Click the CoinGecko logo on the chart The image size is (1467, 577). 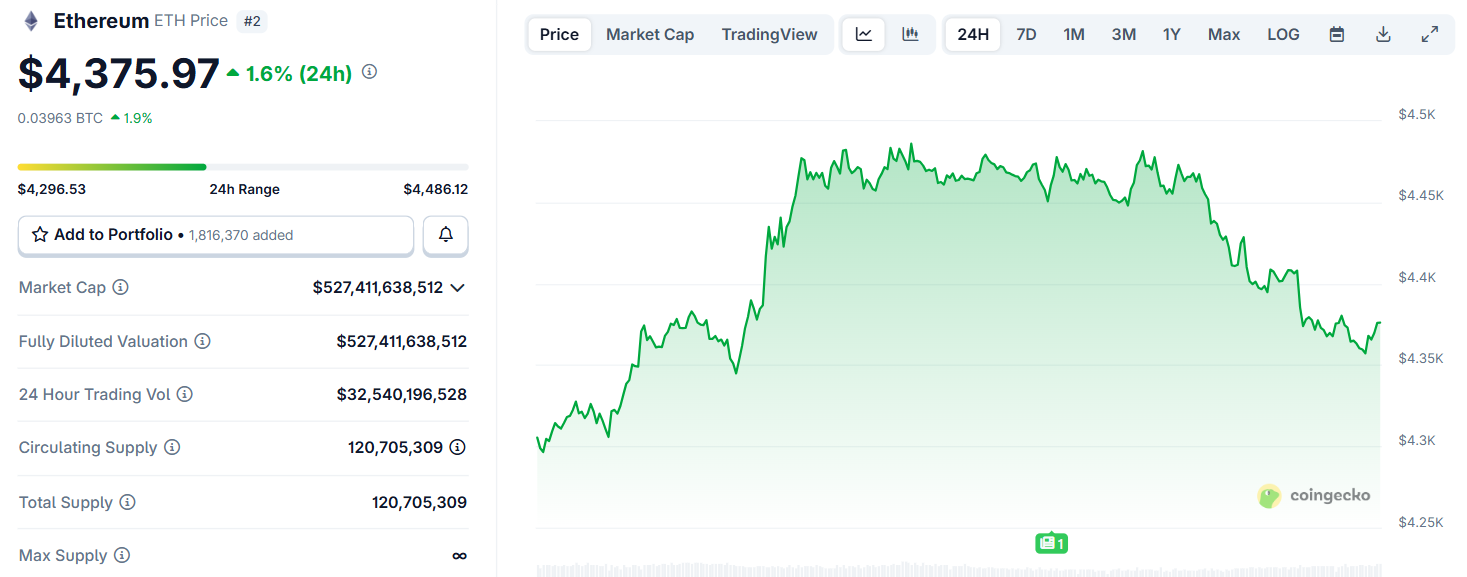pyautogui.click(x=1313, y=495)
